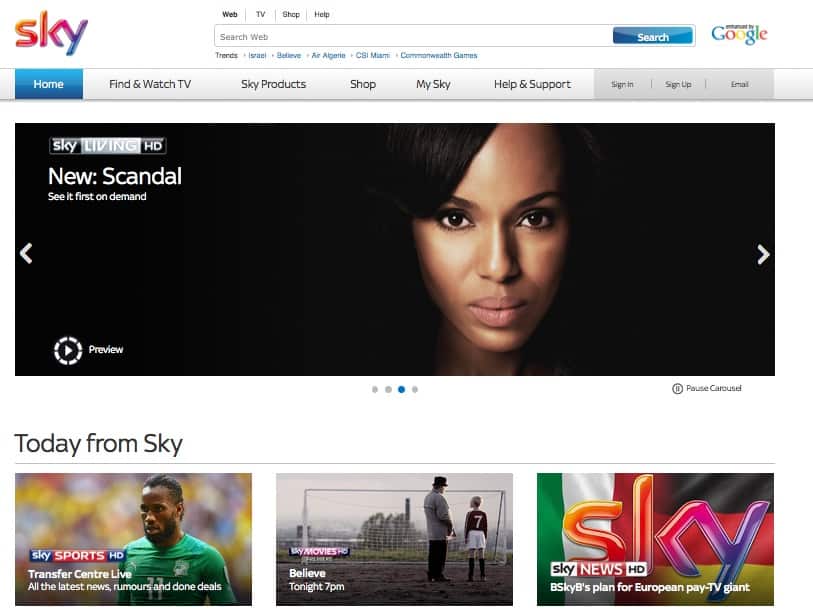
Task: Show the next carousel slide arrow
Action: tap(763, 254)
